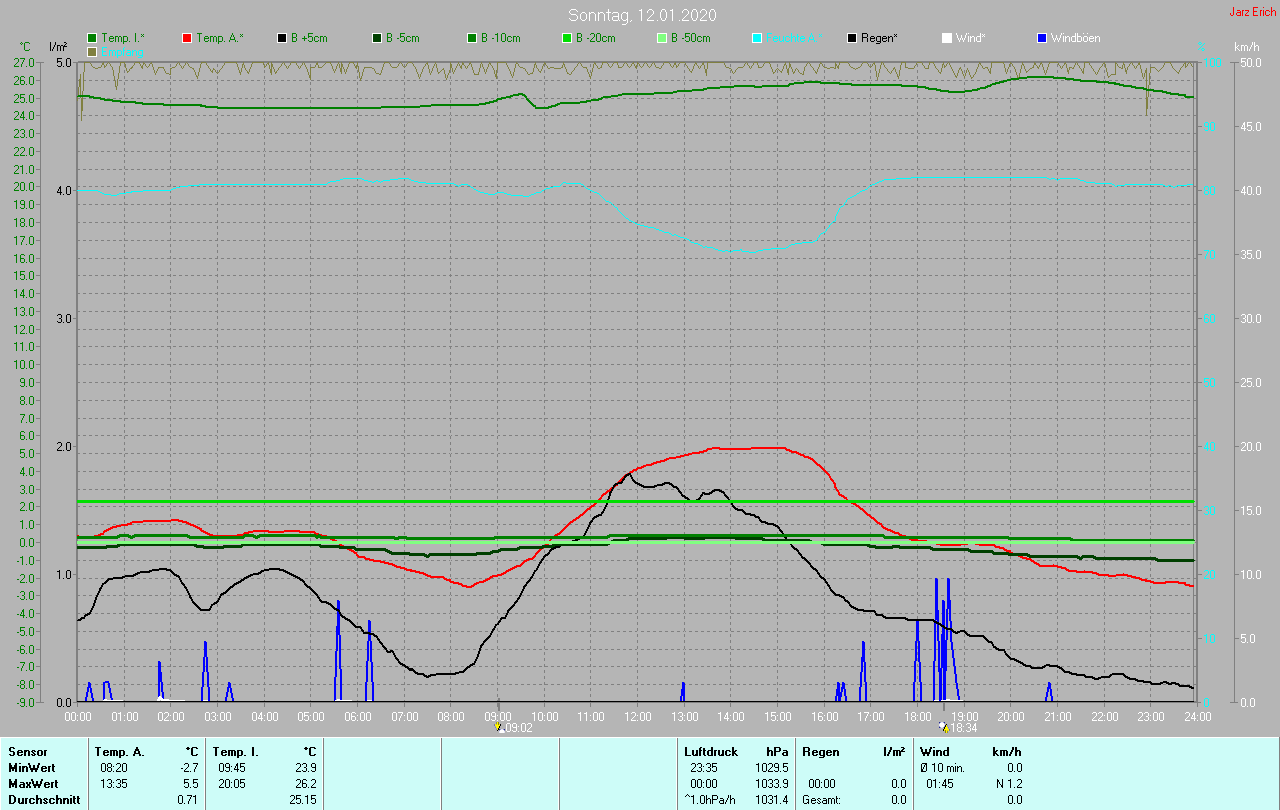Click the olive legend square in second row
The width and height of the screenshot is (1280, 810).
(93, 51)
